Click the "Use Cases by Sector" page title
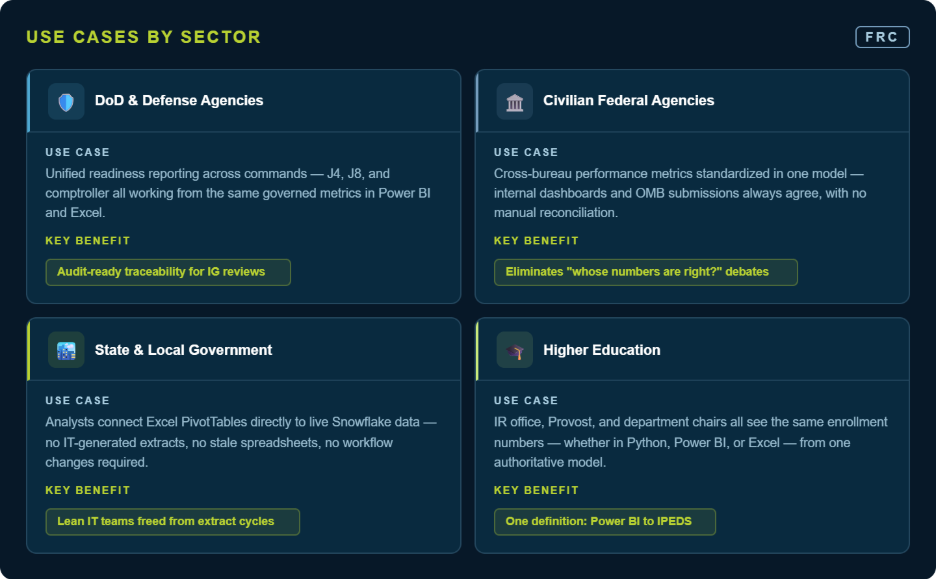Viewport: 936px width, 579px height. (143, 37)
